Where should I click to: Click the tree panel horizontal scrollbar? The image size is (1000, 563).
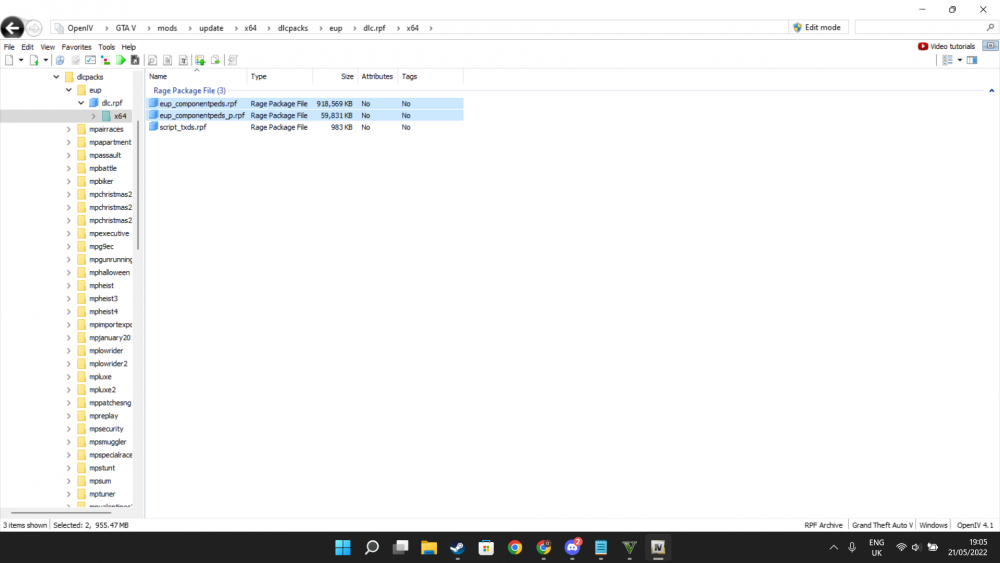click(61, 512)
